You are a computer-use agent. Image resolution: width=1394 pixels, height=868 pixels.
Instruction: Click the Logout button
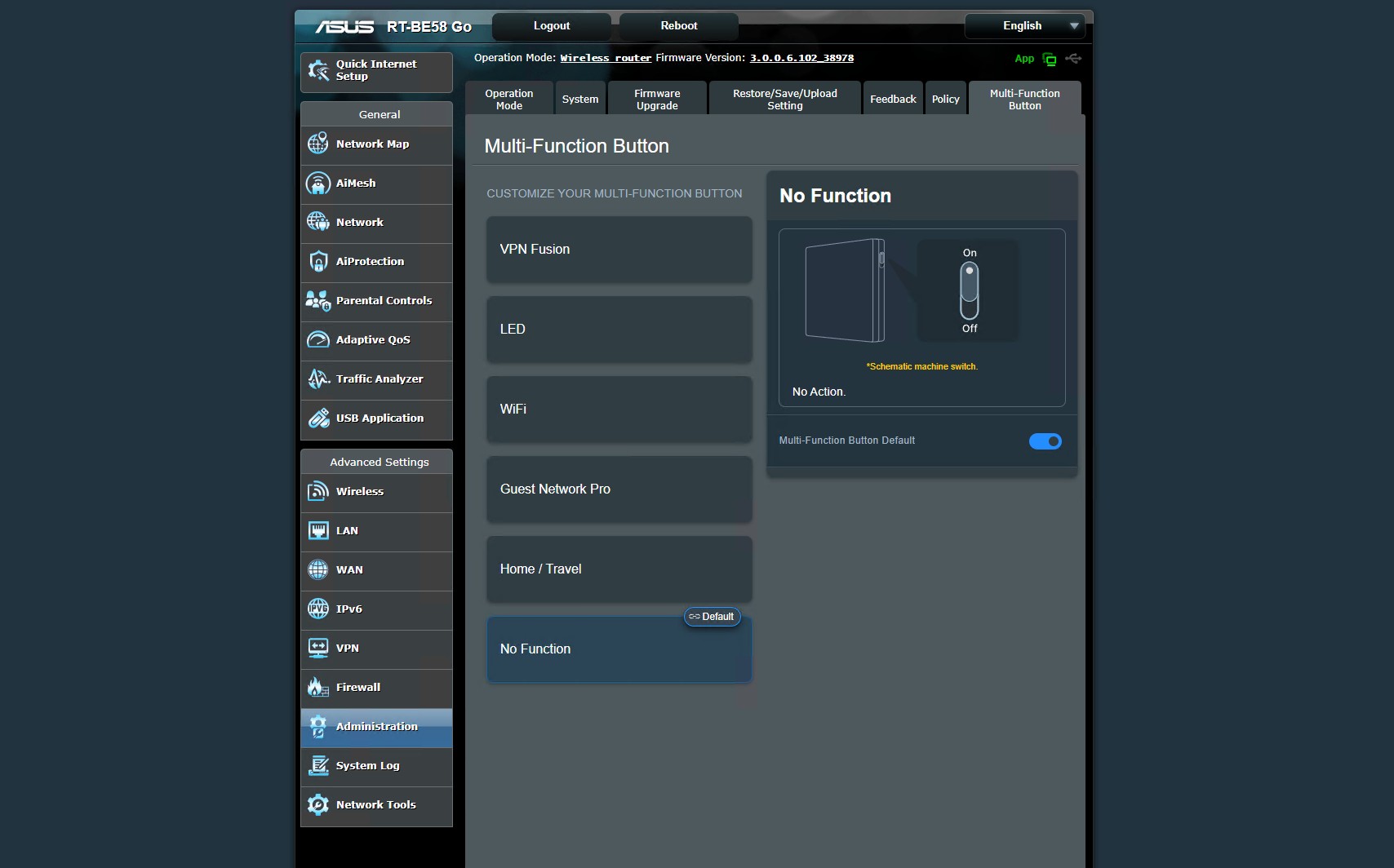(552, 26)
